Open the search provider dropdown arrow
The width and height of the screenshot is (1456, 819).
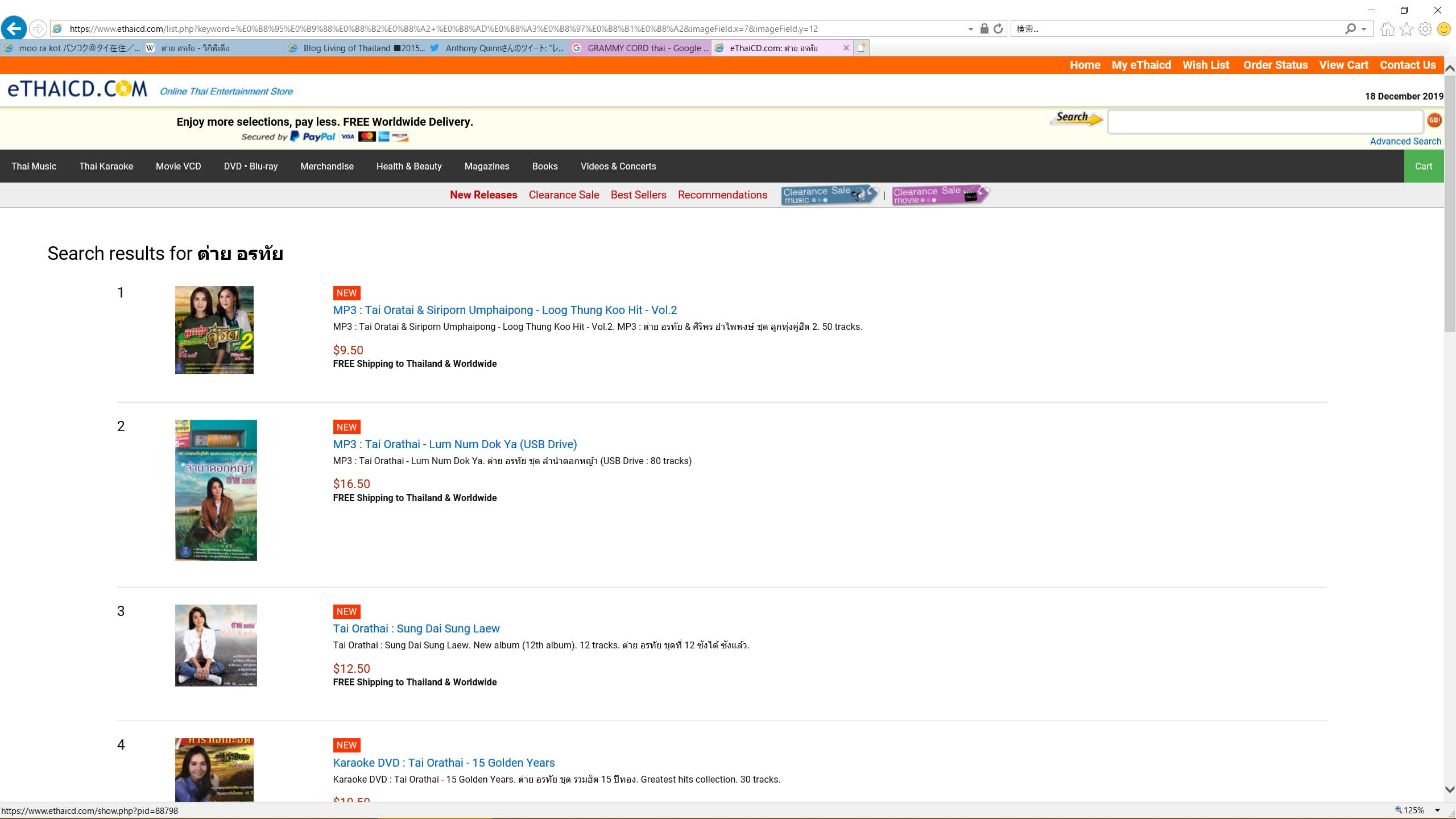(1364, 29)
